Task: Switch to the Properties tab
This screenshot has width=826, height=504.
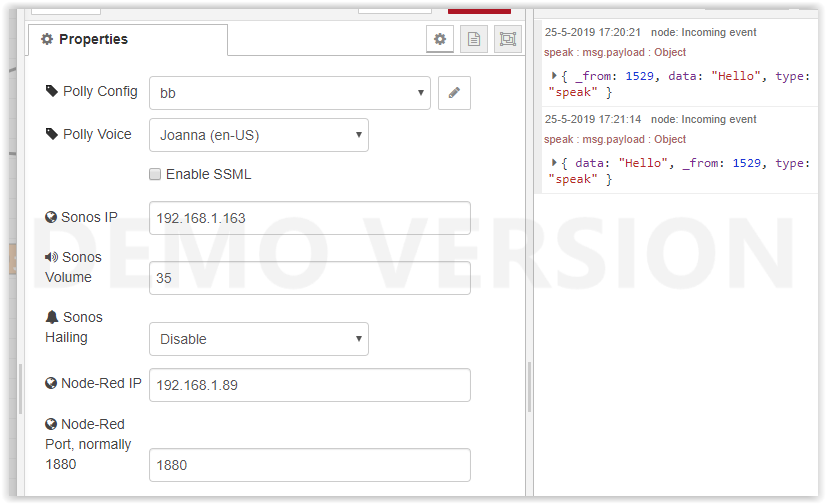Action: [x=128, y=39]
